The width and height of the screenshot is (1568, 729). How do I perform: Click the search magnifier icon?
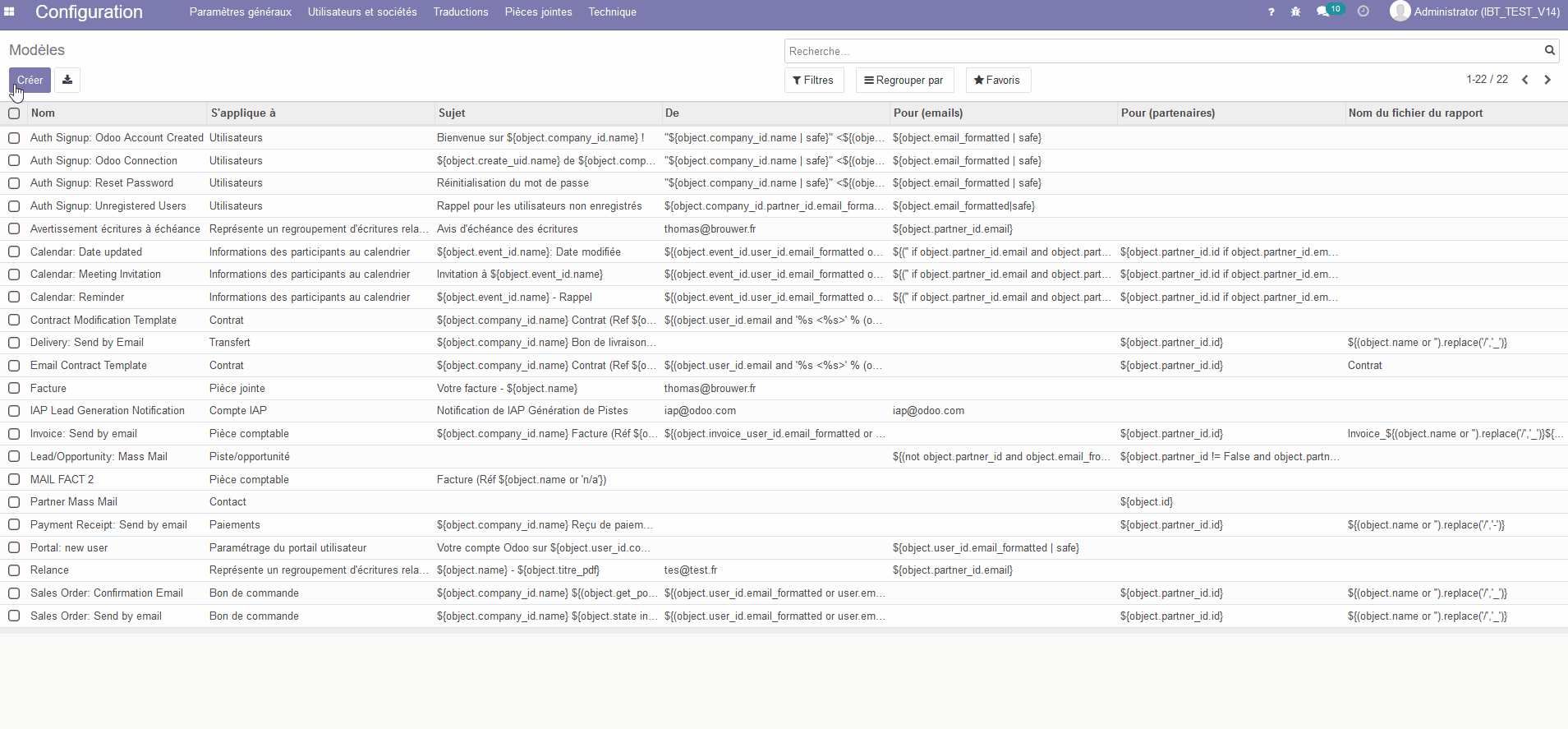pyautogui.click(x=1549, y=51)
